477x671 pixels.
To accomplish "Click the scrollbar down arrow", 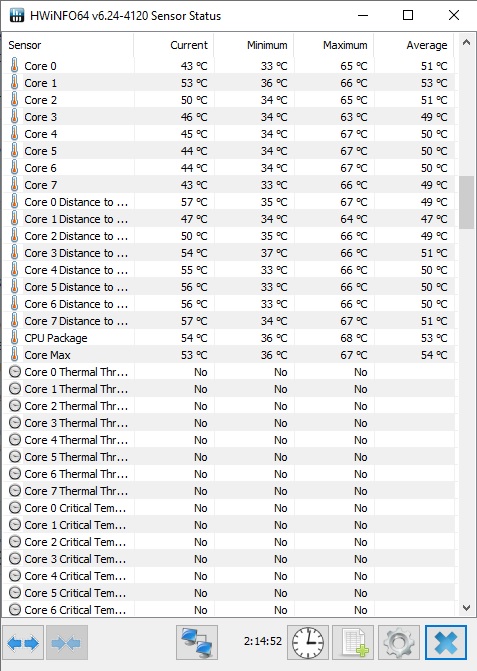I will pyautogui.click(x=466, y=607).
